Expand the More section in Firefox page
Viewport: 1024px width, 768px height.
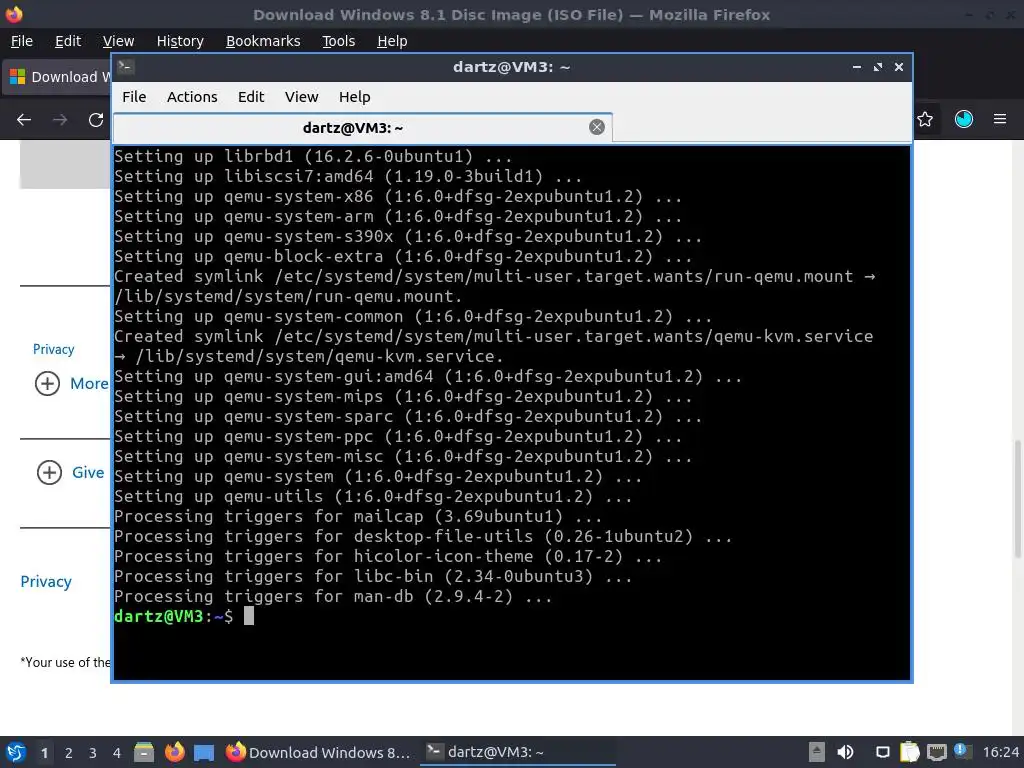[71, 383]
